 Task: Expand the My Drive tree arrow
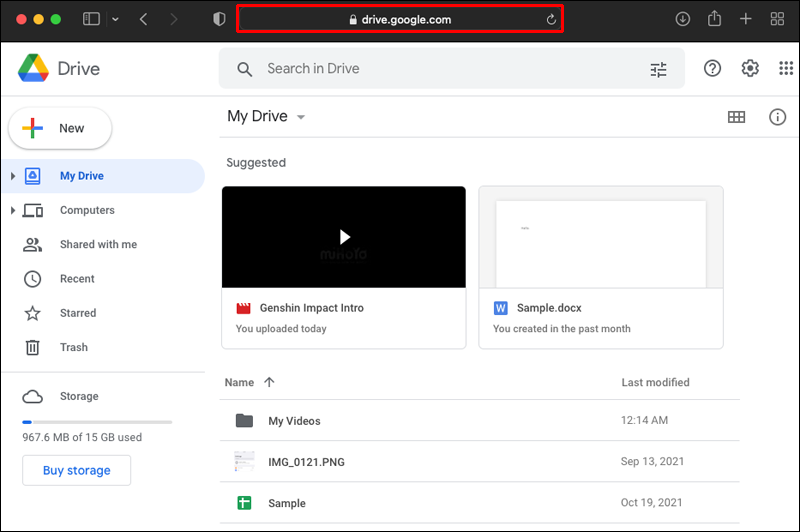coord(13,177)
